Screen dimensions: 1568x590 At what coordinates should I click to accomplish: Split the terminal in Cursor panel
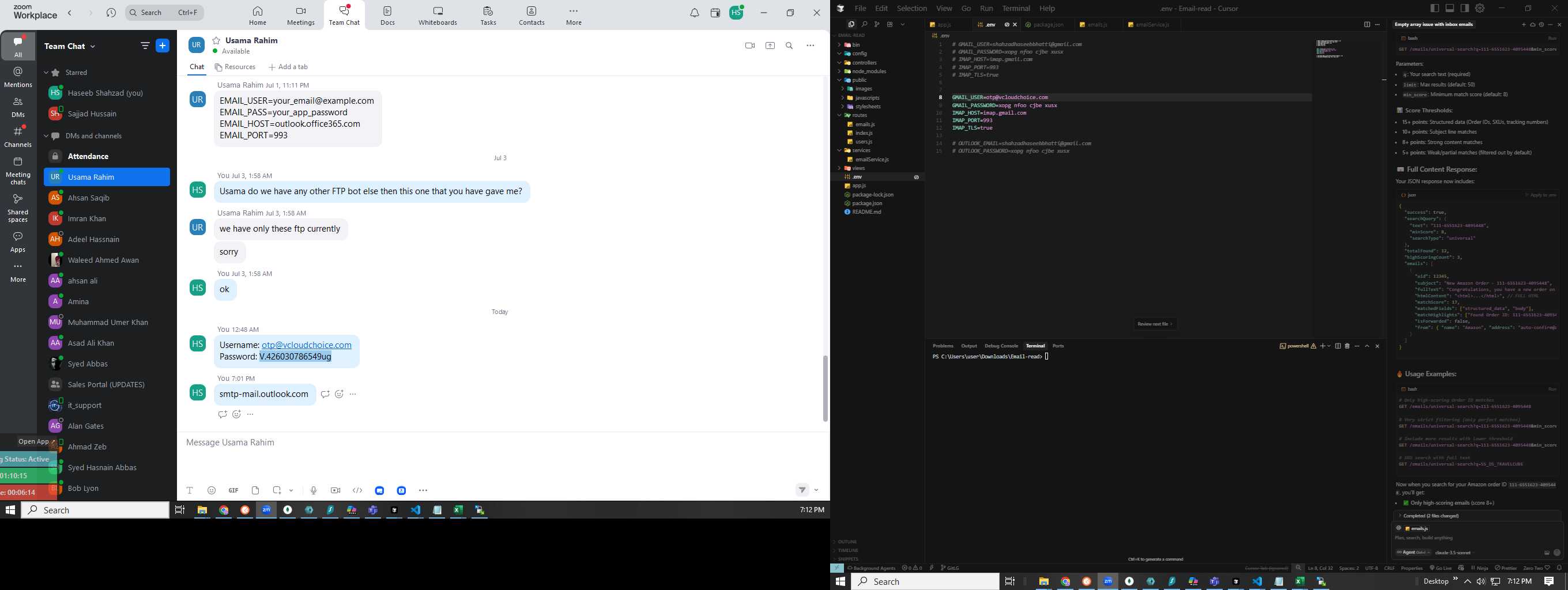pos(1337,346)
